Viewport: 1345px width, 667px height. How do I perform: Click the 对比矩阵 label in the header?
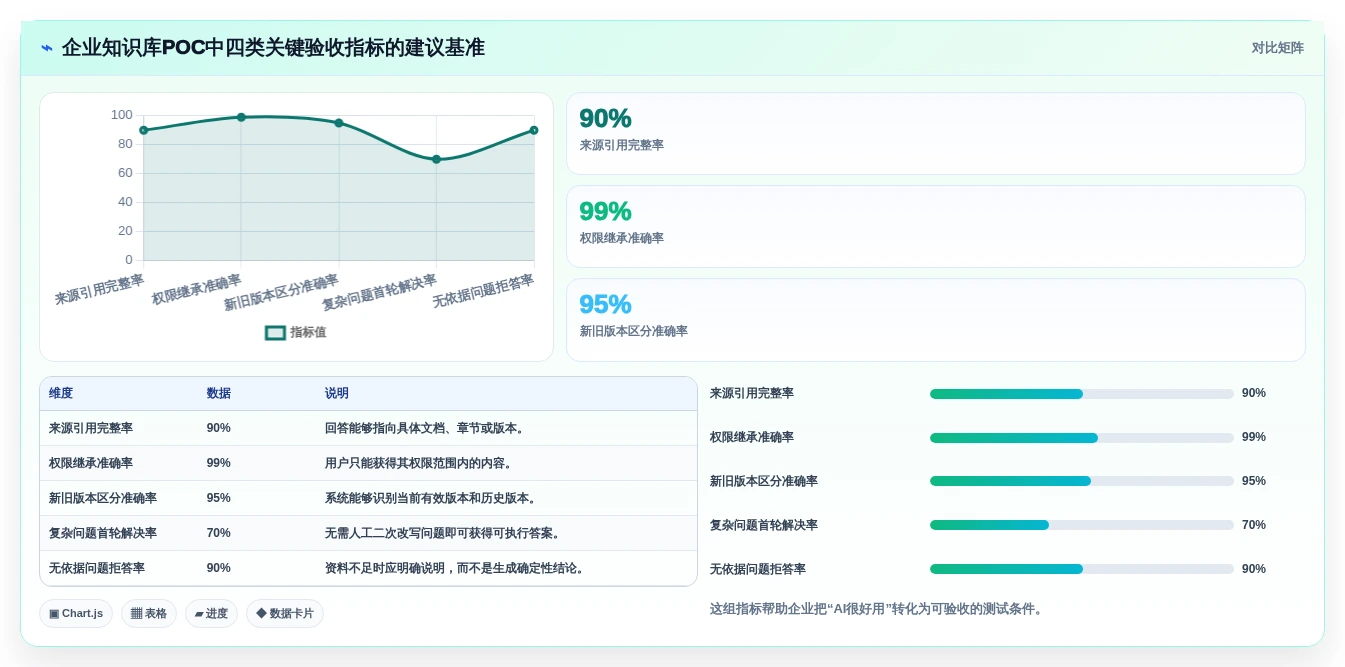click(1277, 48)
